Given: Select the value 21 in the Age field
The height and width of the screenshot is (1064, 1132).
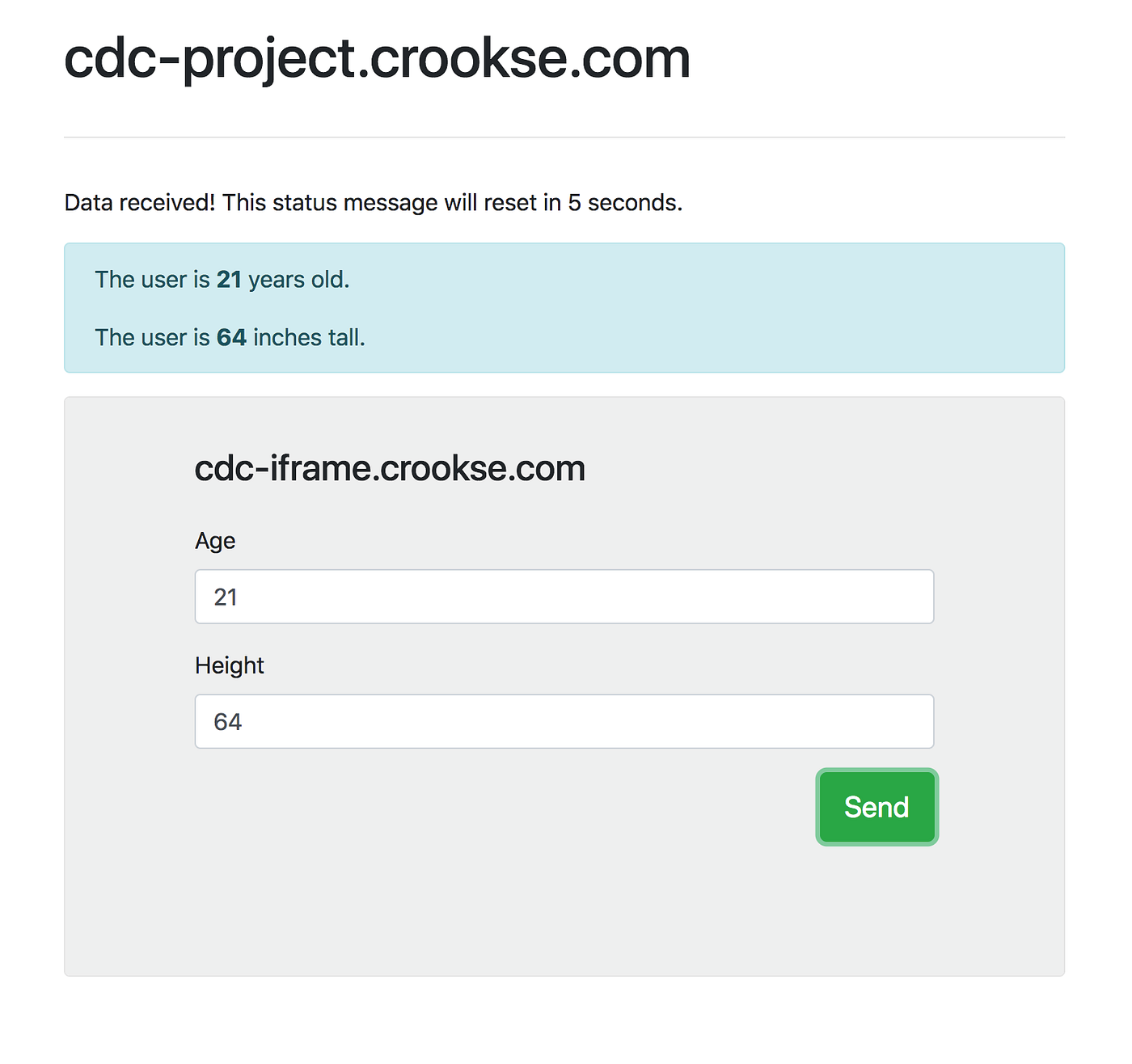Looking at the screenshot, I should click(227, 597).
